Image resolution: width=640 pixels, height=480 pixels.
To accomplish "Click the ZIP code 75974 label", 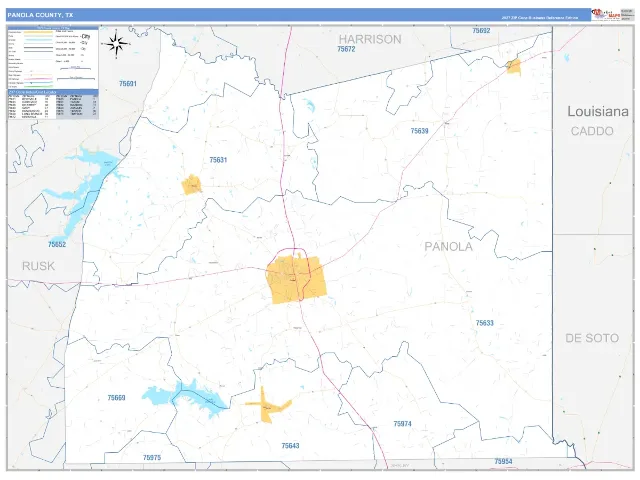I will click(402, 424).
